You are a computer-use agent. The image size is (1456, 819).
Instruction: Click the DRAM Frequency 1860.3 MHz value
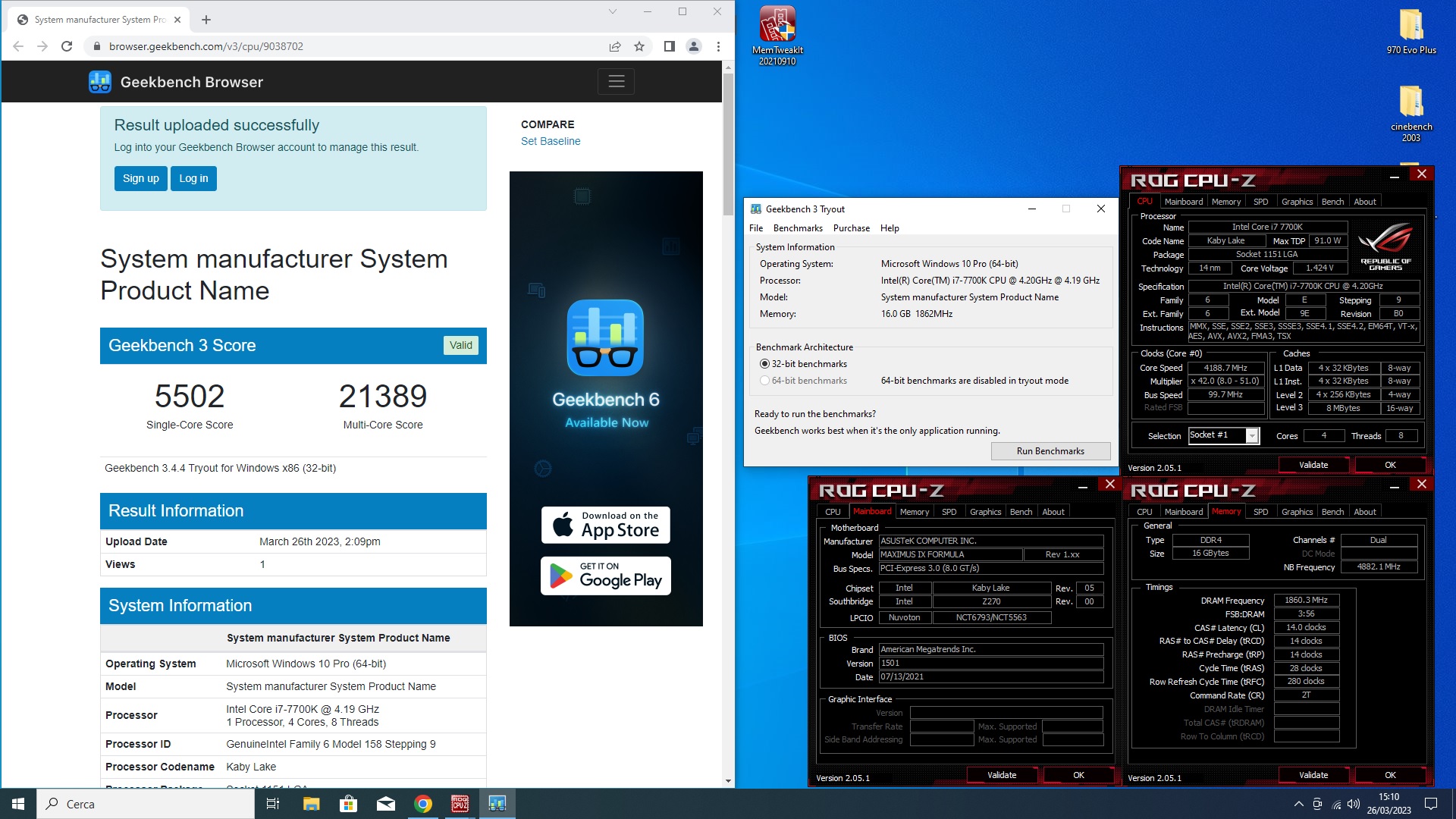pos(1306,600)
